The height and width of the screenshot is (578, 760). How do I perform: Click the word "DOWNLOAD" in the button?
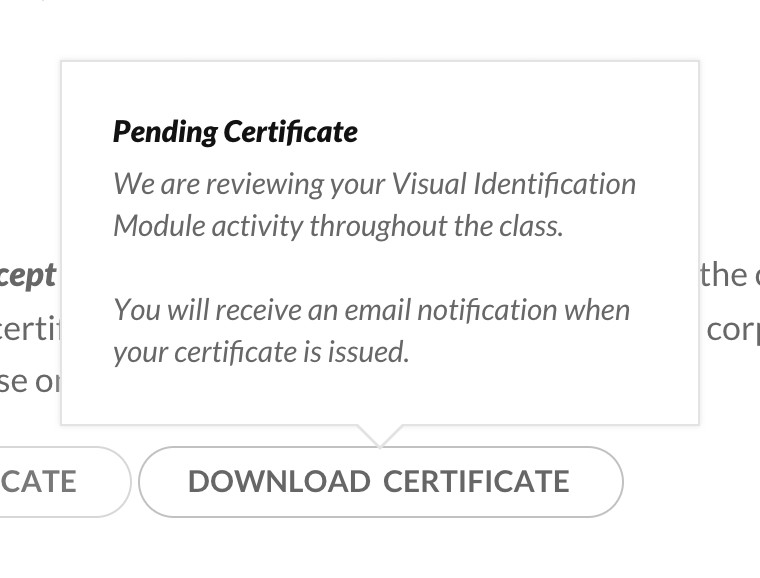coord(278,482)
